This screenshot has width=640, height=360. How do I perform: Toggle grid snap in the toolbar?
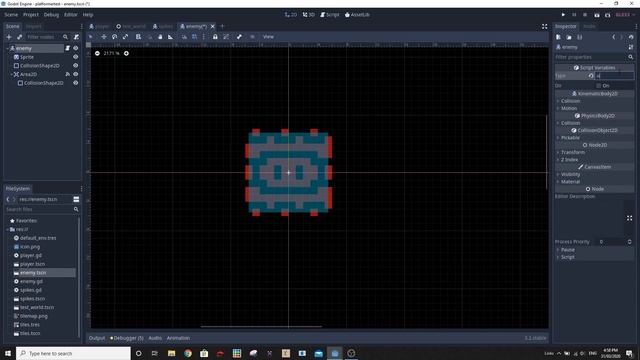(x=195, y=37)
